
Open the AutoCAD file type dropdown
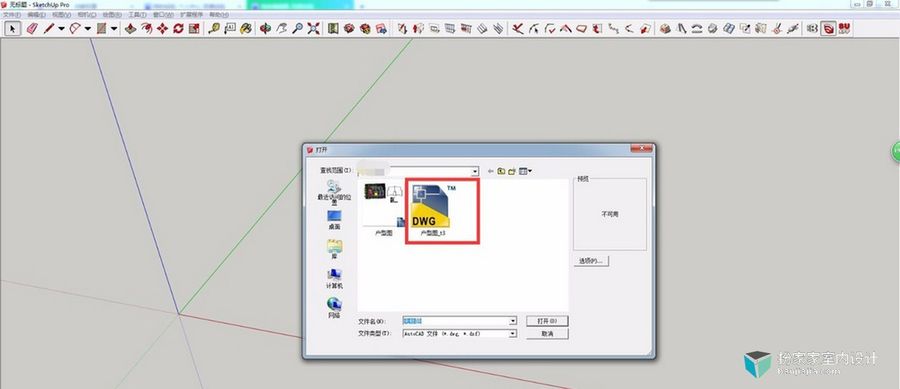click(513, 333)
